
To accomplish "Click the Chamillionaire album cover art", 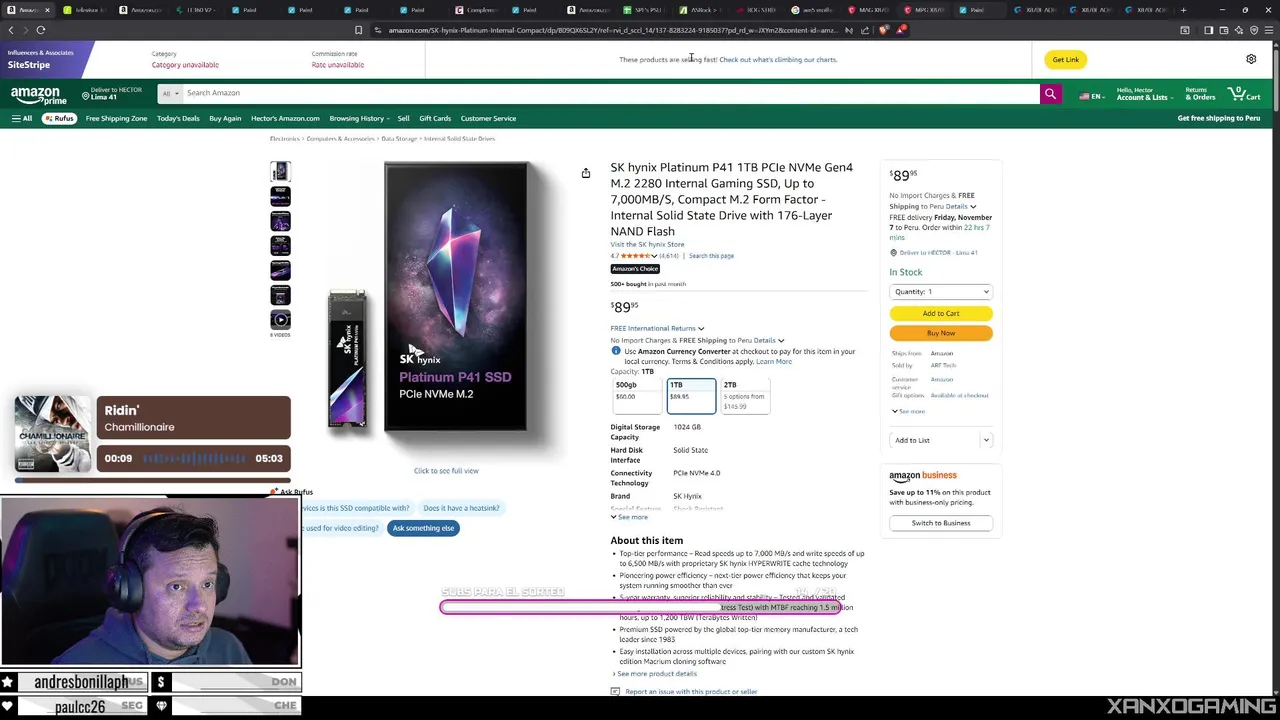I will (x=52, y=433).
